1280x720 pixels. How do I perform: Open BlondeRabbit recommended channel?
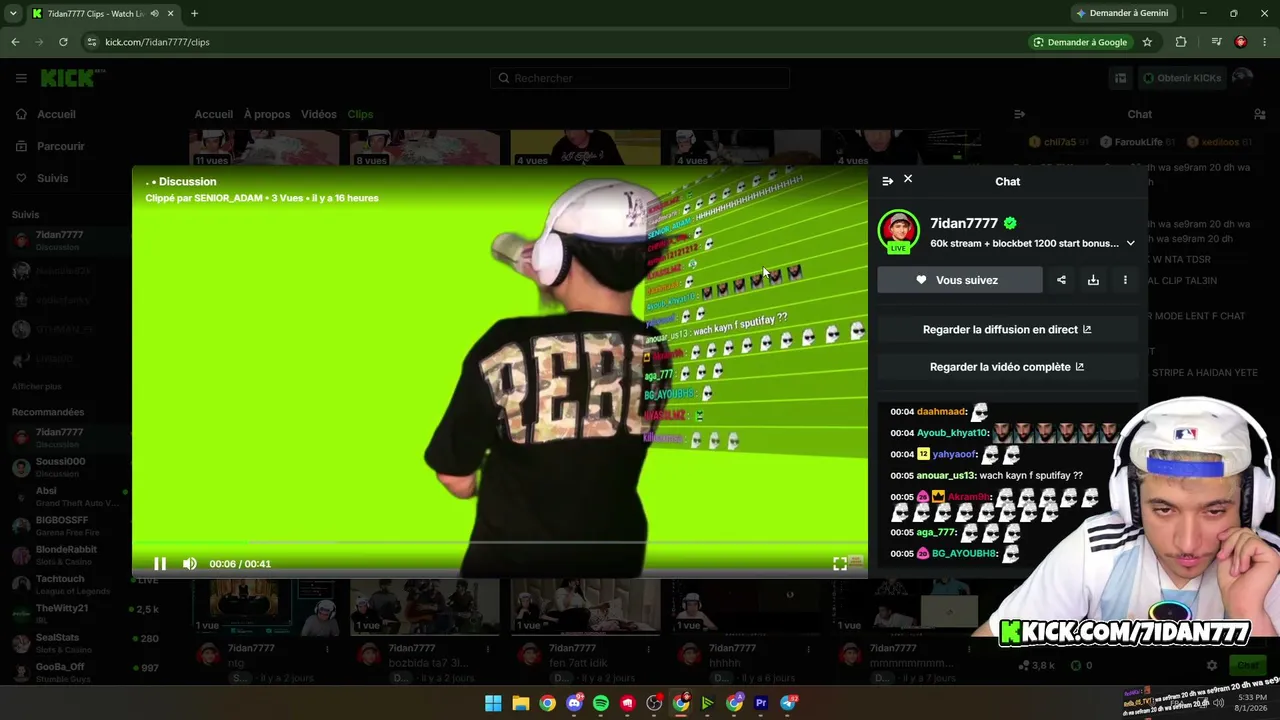pyautogui.click(x=66, y=554)
